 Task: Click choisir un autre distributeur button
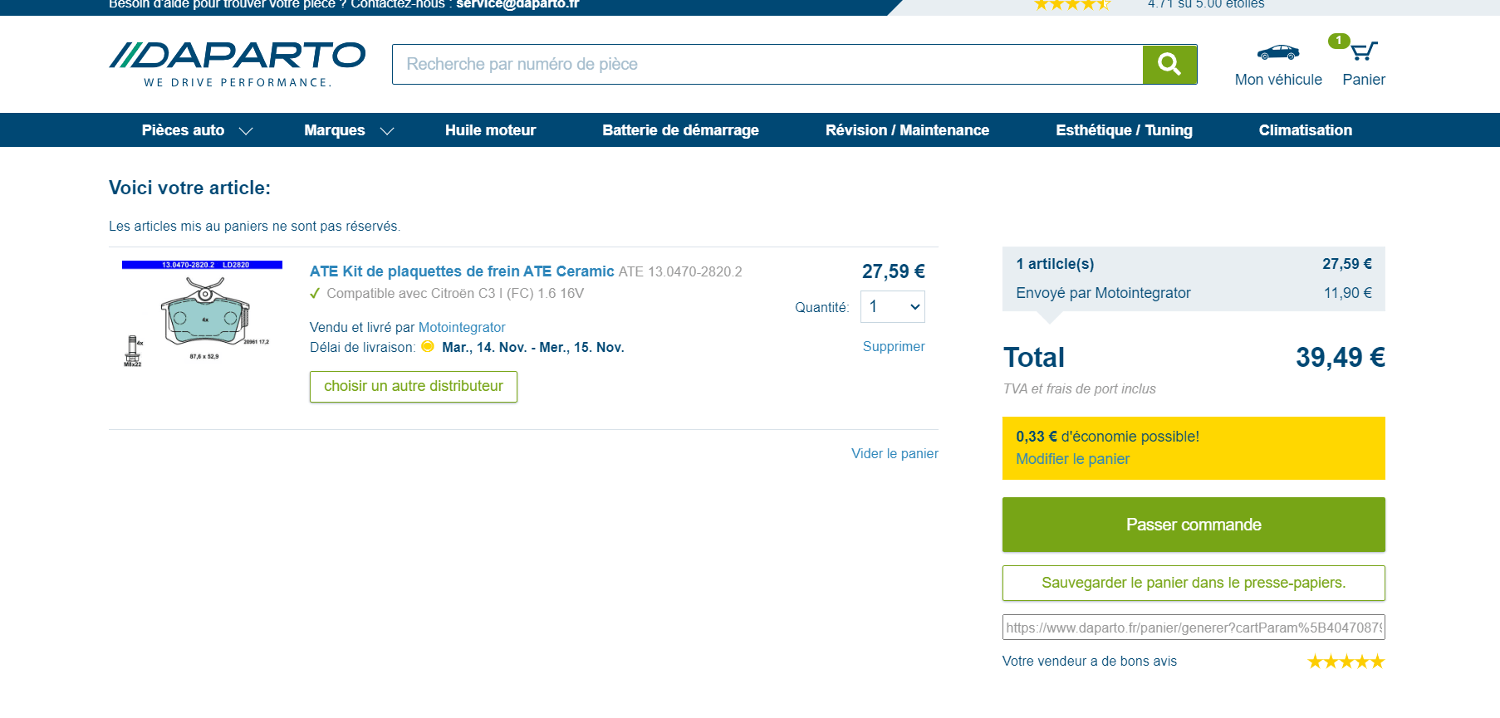point(413,386)
